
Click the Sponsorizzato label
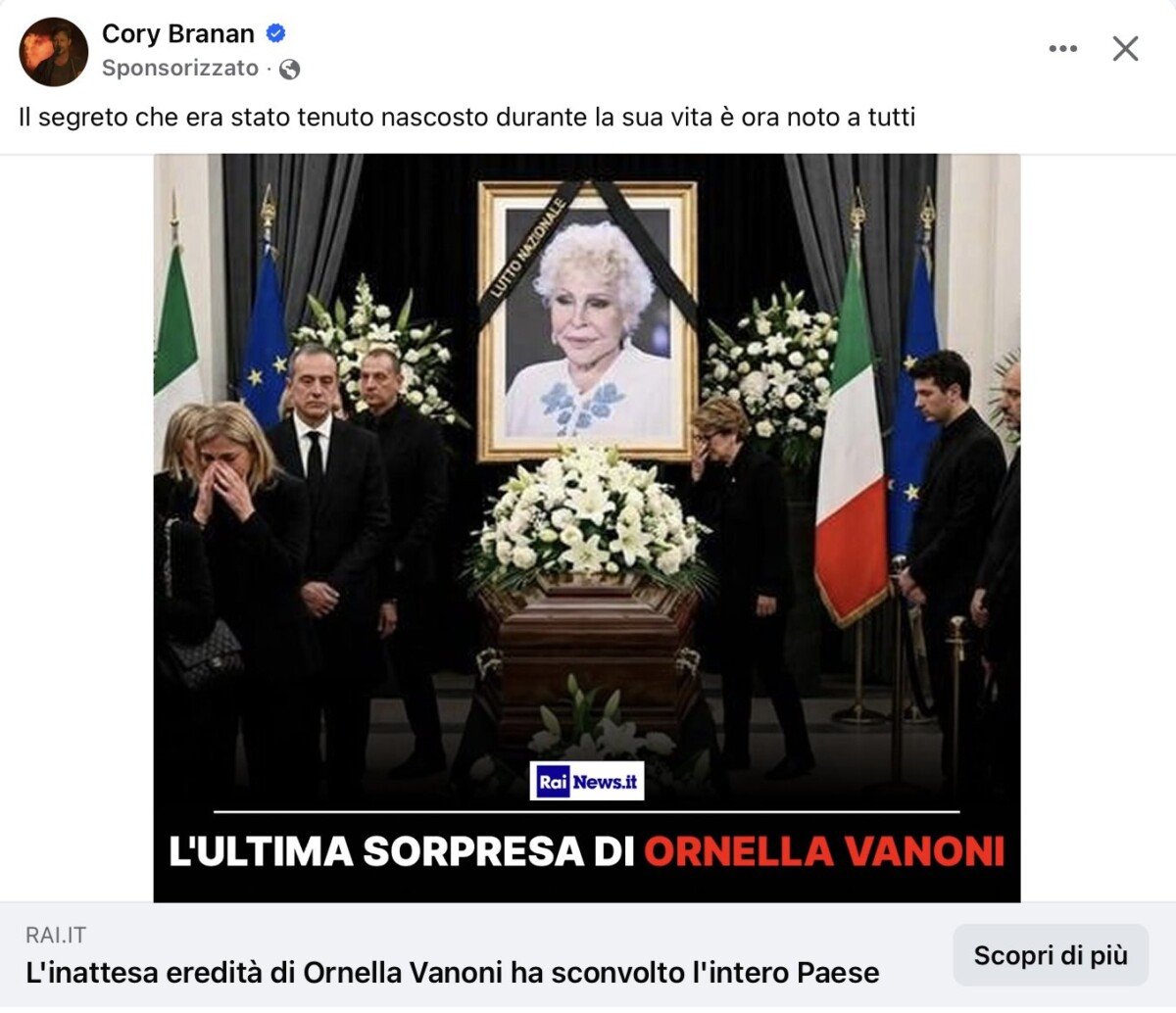pos(180,69)
